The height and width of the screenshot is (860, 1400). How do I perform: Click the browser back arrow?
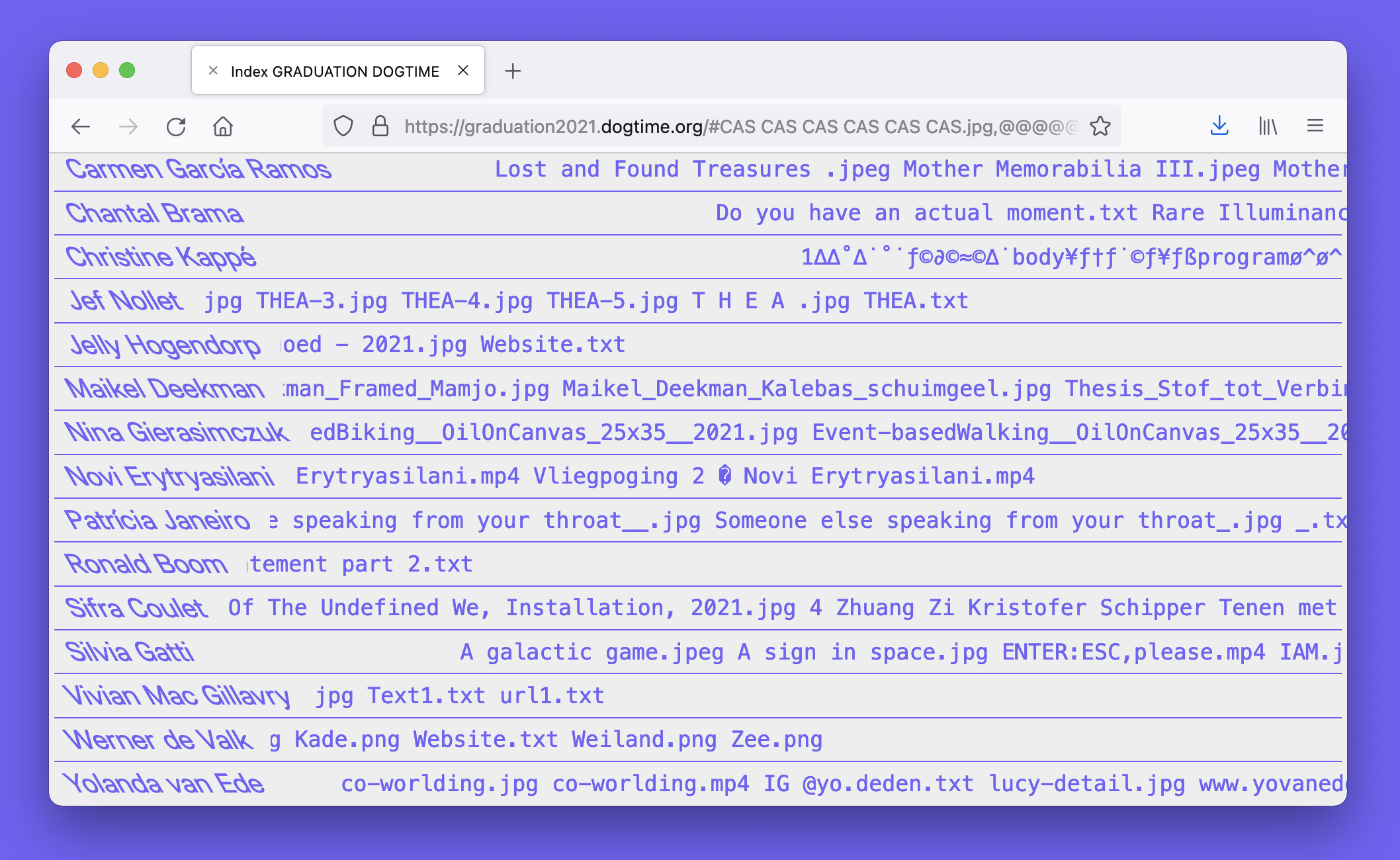coord(81,126)
